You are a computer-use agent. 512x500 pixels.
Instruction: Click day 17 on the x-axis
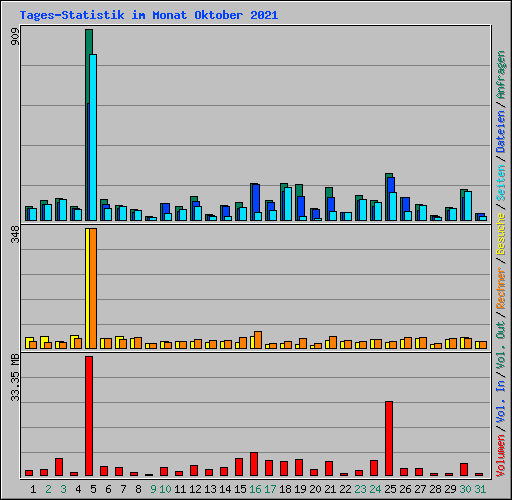pos(270,489)
